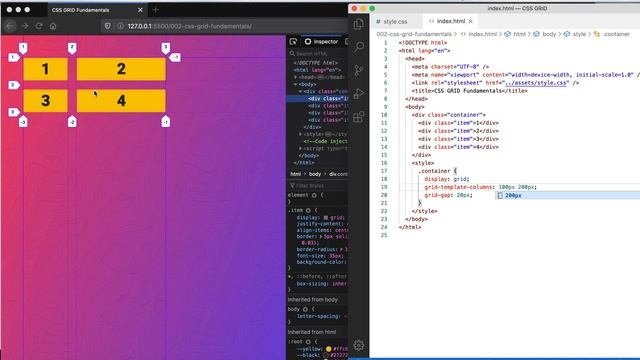Click the browser Back arrow

(11, 26)
